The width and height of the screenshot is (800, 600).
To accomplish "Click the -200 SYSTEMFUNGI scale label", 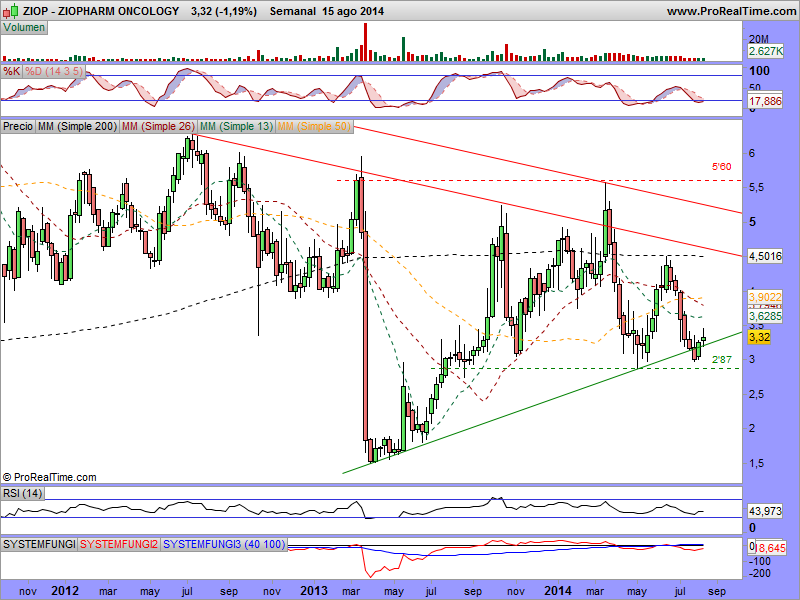I will point(760,573).
